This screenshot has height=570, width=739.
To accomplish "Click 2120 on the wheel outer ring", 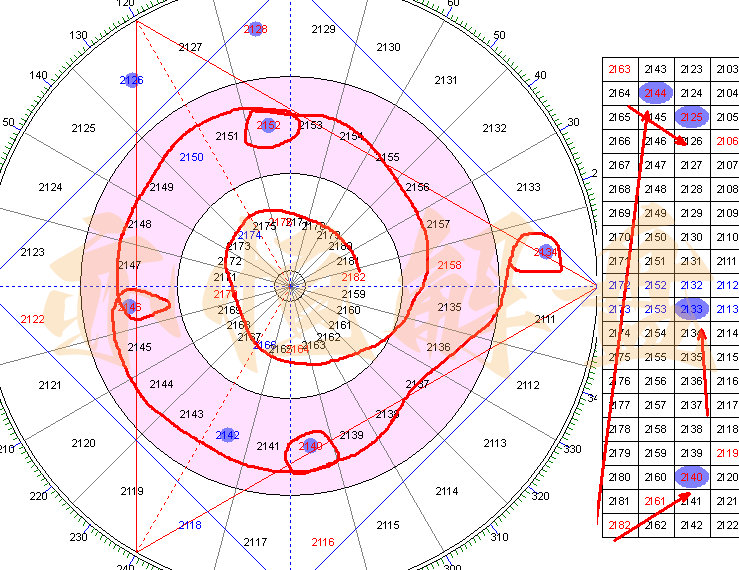I will (83, 443).
